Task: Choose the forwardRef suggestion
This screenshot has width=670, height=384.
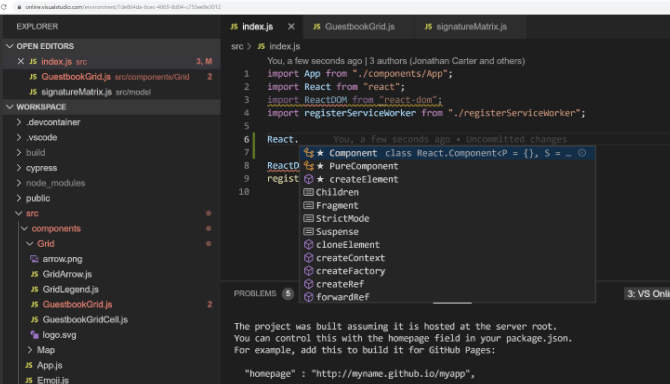Action: click(447, 297)
